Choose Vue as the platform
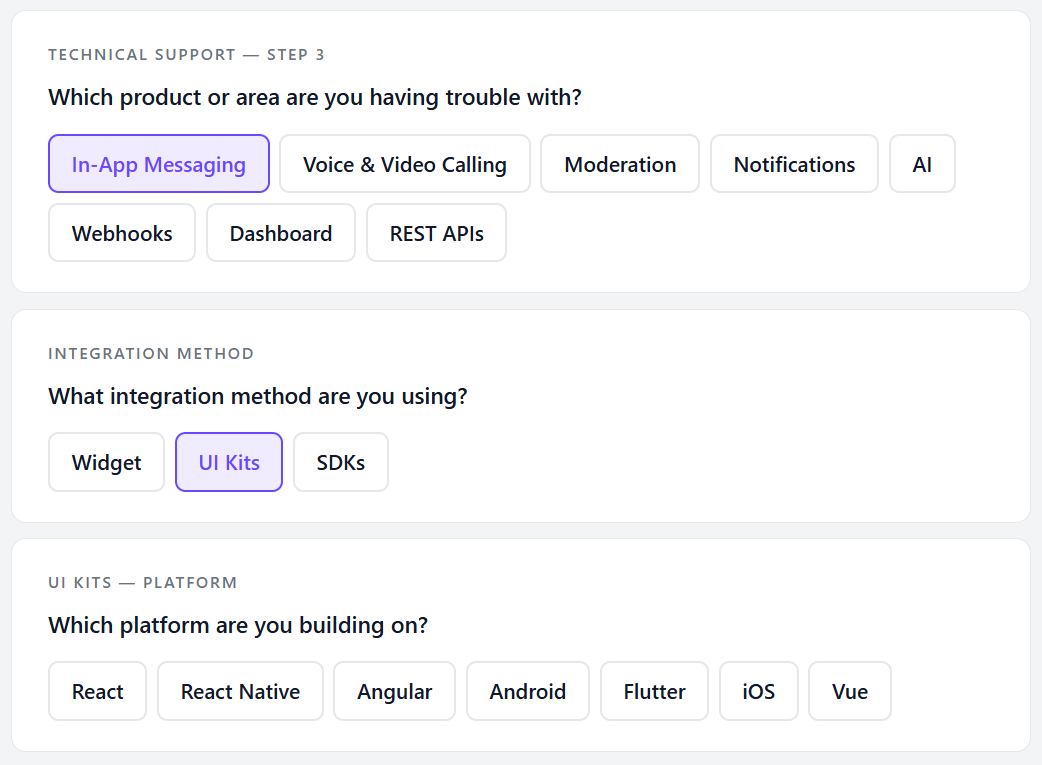This screenshot has width=1042, height=765. click(x=850, y=691)
